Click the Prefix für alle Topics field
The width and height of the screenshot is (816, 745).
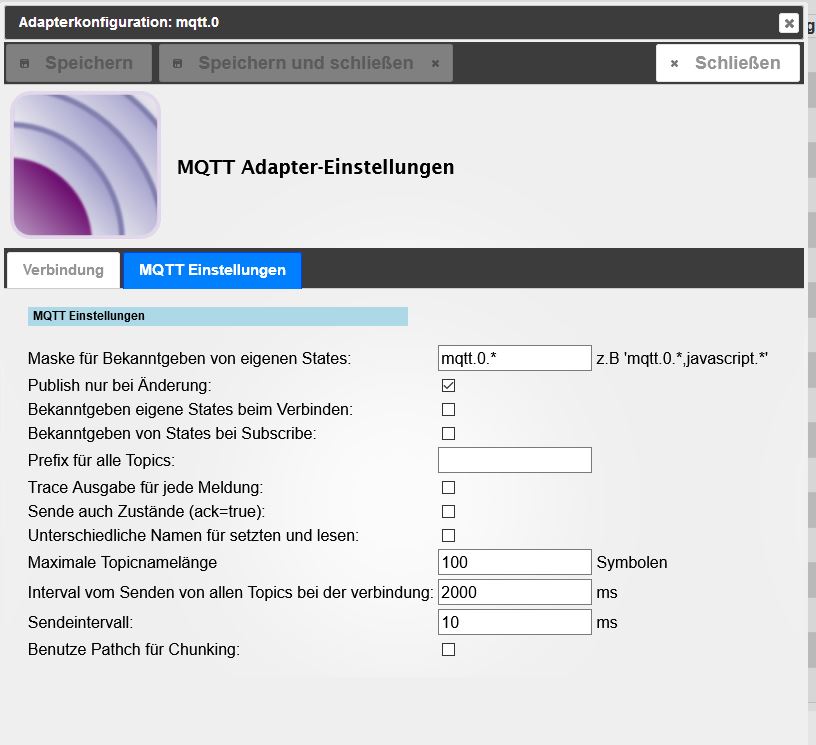tap(515, 460)
